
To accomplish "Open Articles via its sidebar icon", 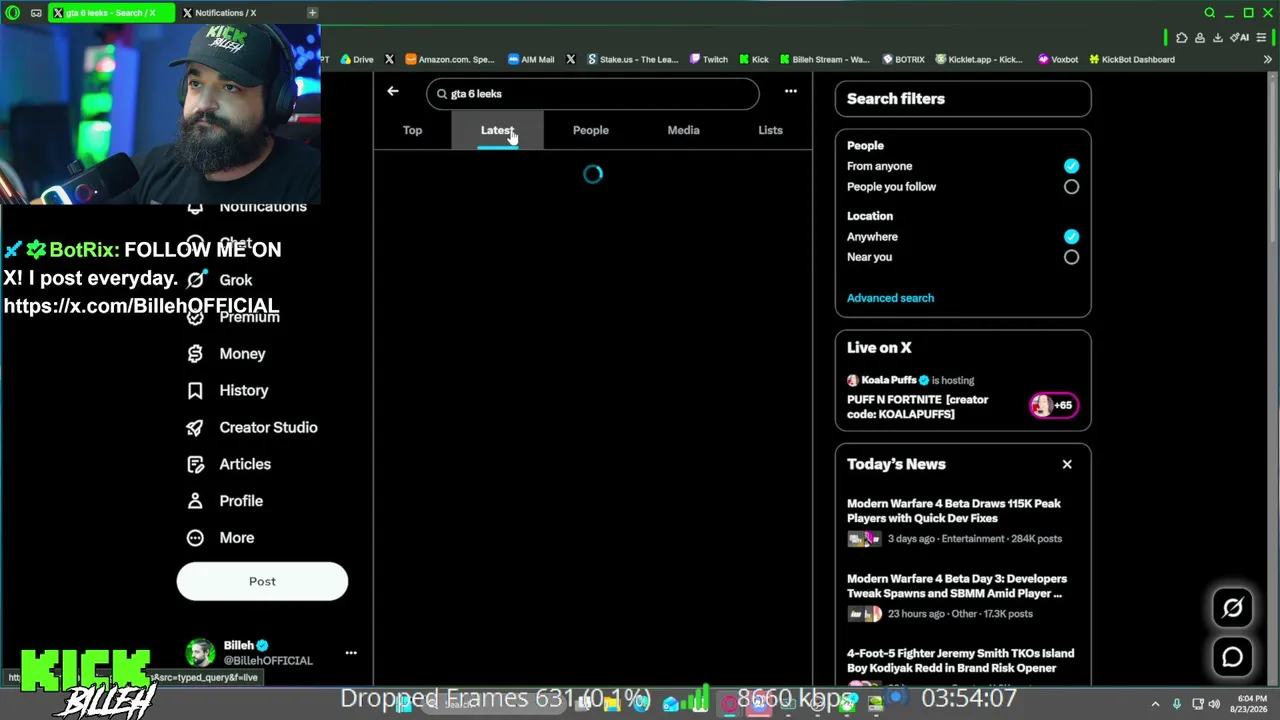I will [x=195, y=464].
